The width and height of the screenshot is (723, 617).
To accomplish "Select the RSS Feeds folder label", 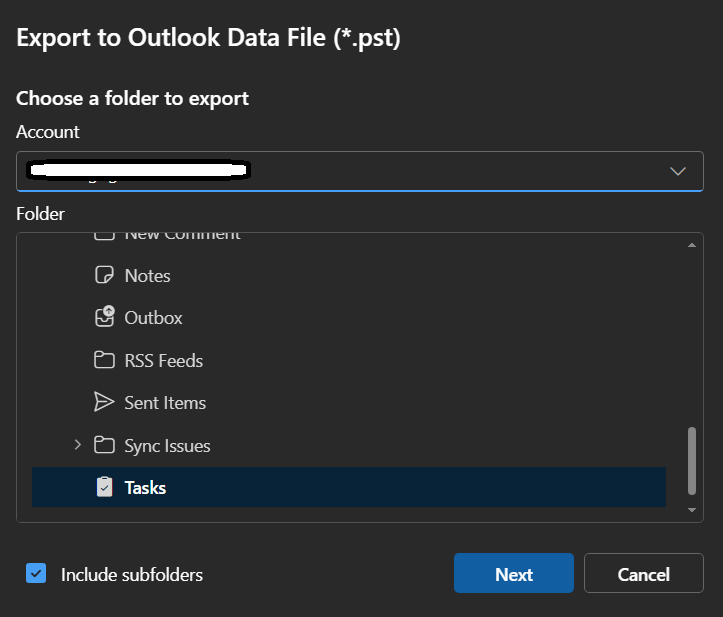I will [164, 361].
